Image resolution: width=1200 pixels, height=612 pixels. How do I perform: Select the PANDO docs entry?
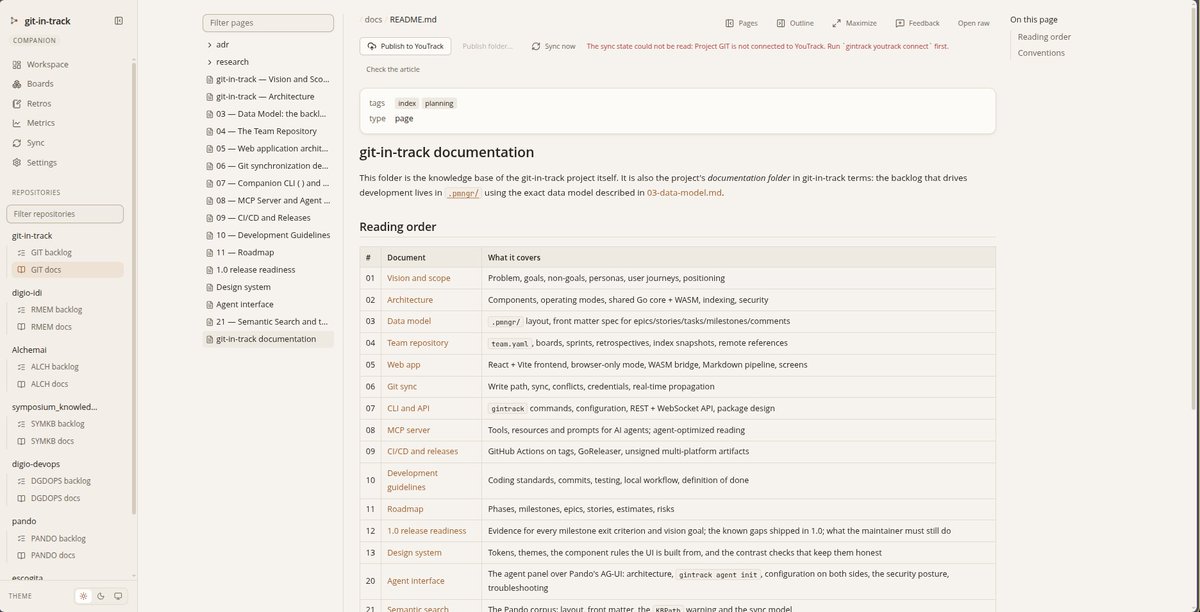(x=68, y=555)
